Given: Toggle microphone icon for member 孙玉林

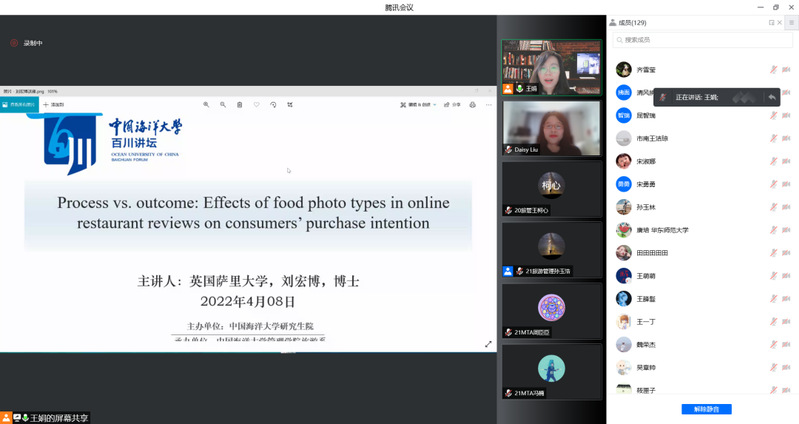Looking at the screenshot, I should pos(773,207).
